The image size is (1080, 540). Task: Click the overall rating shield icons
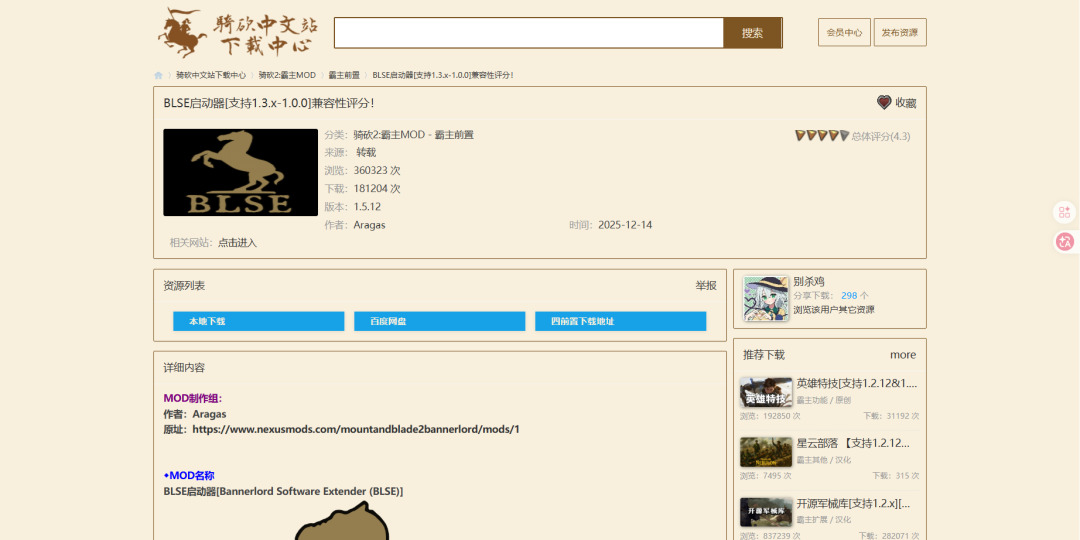[x=822, y=136]
